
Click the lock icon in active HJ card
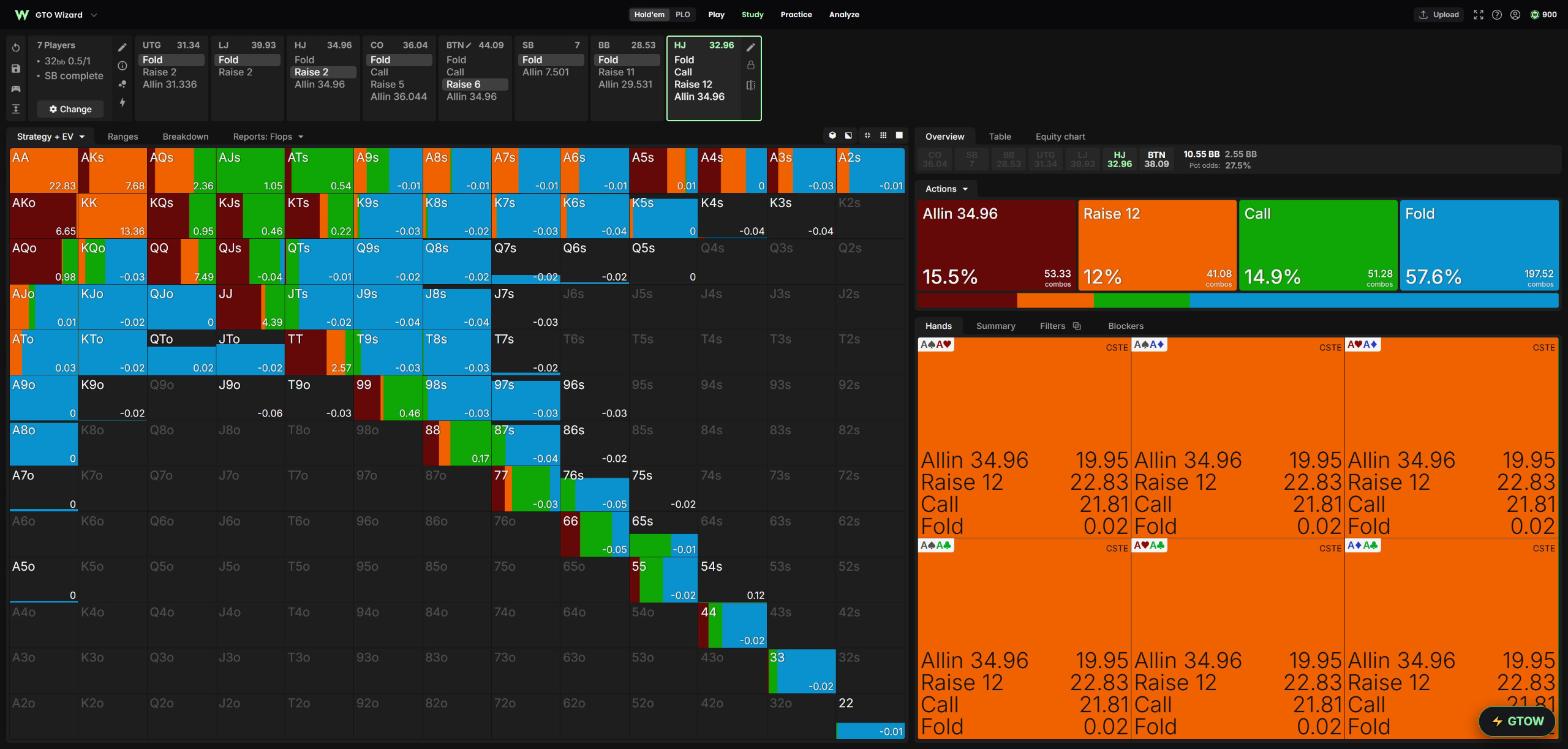(751, 65)
